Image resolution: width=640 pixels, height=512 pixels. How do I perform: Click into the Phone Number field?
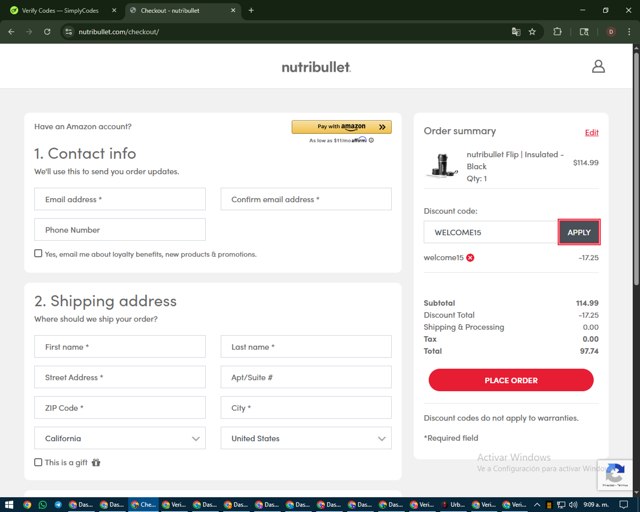point(120,230)
